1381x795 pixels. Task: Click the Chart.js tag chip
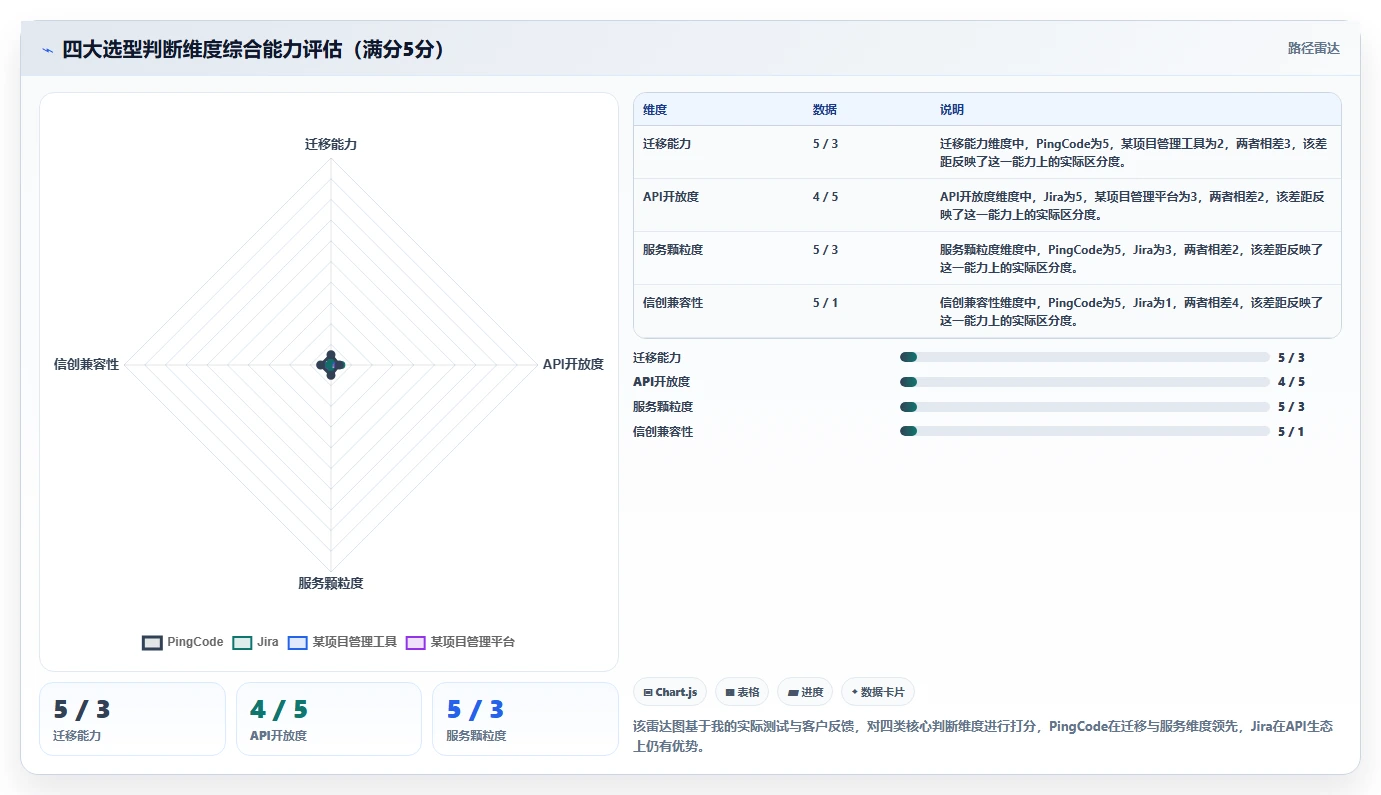pos(670,692)
